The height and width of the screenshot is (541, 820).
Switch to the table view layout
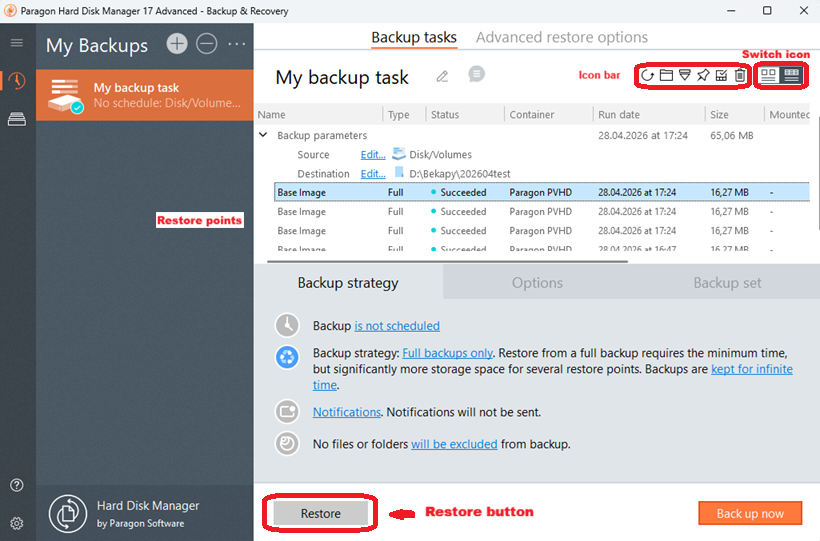[x=791, y=75]
